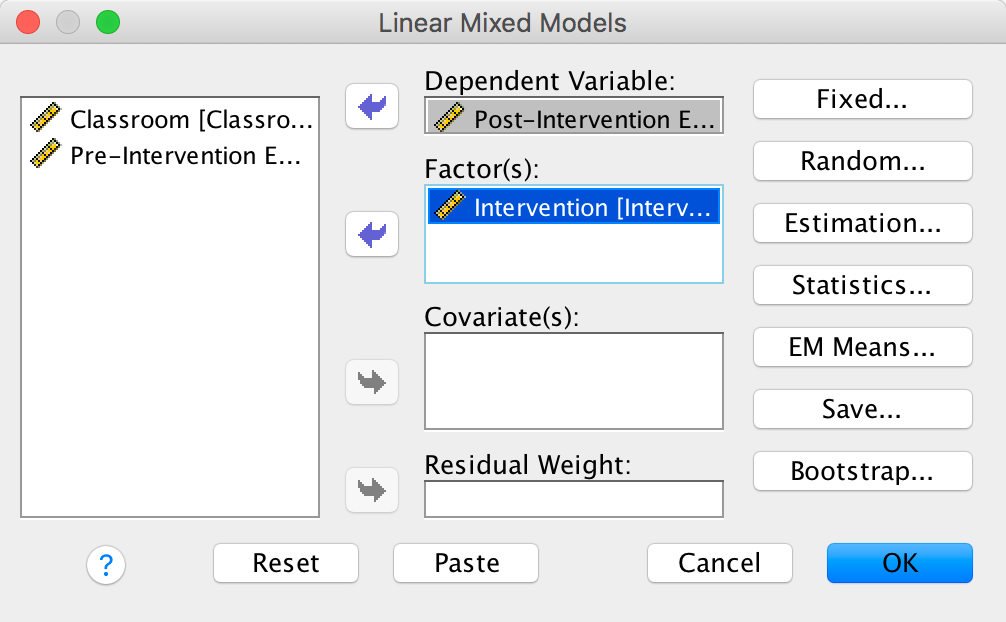This screenshot has width=1006, height=622.
Task: Select the Pre-Intervention variable in the list
Action: [x=185, y=156]
